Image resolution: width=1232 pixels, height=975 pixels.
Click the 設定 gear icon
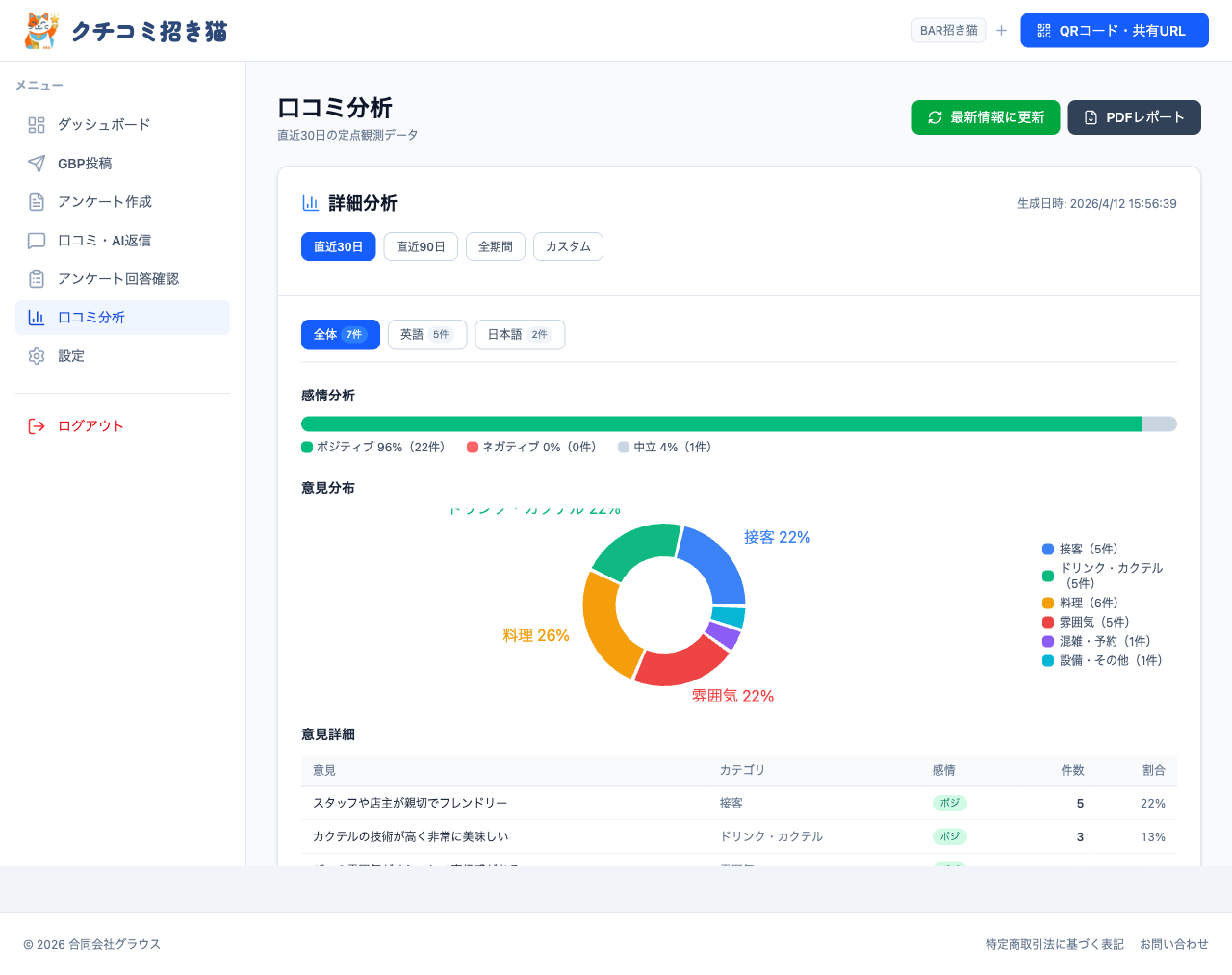(37, 356)
